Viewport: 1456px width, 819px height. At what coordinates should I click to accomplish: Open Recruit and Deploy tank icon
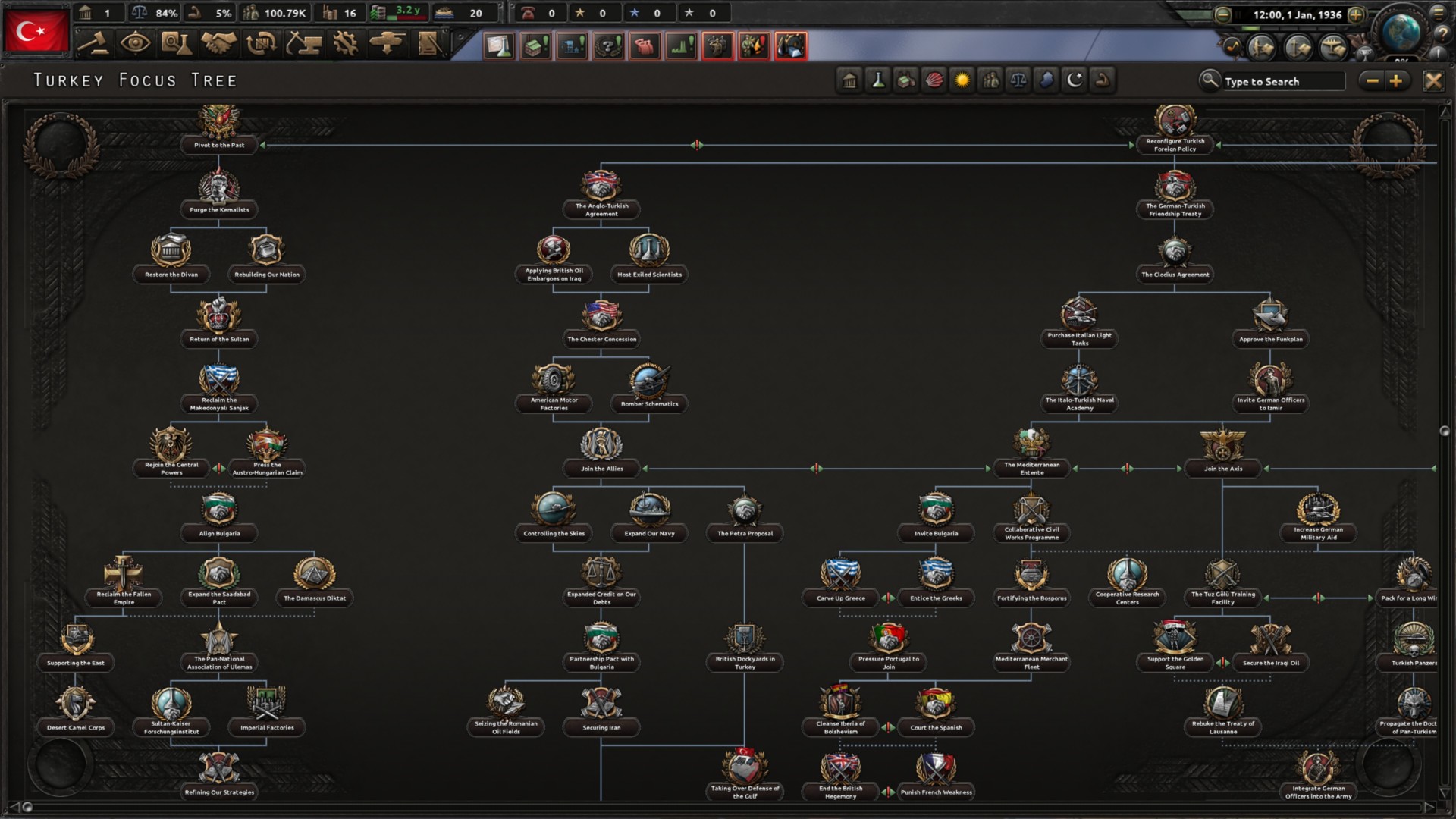tap(387, 44)
